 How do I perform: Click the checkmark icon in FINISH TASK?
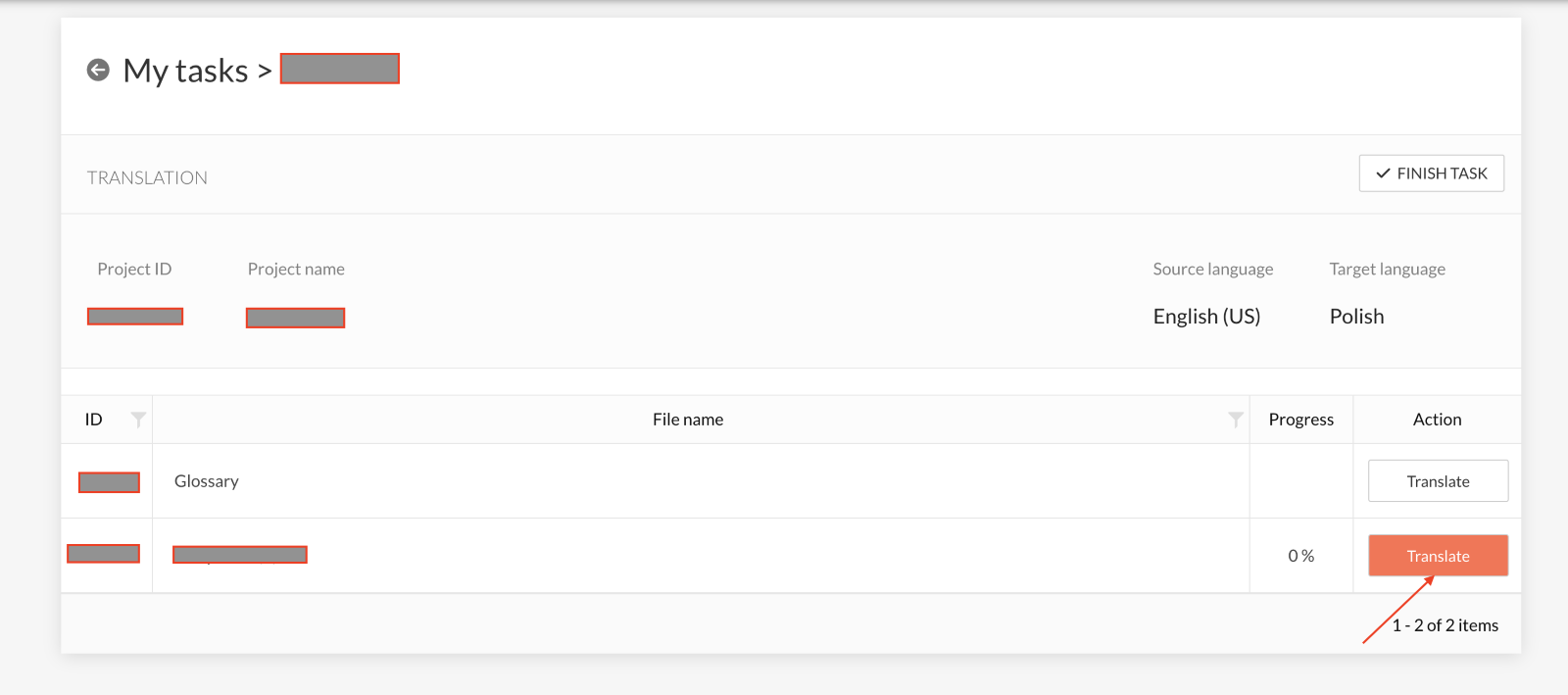tap(1383, 174)
